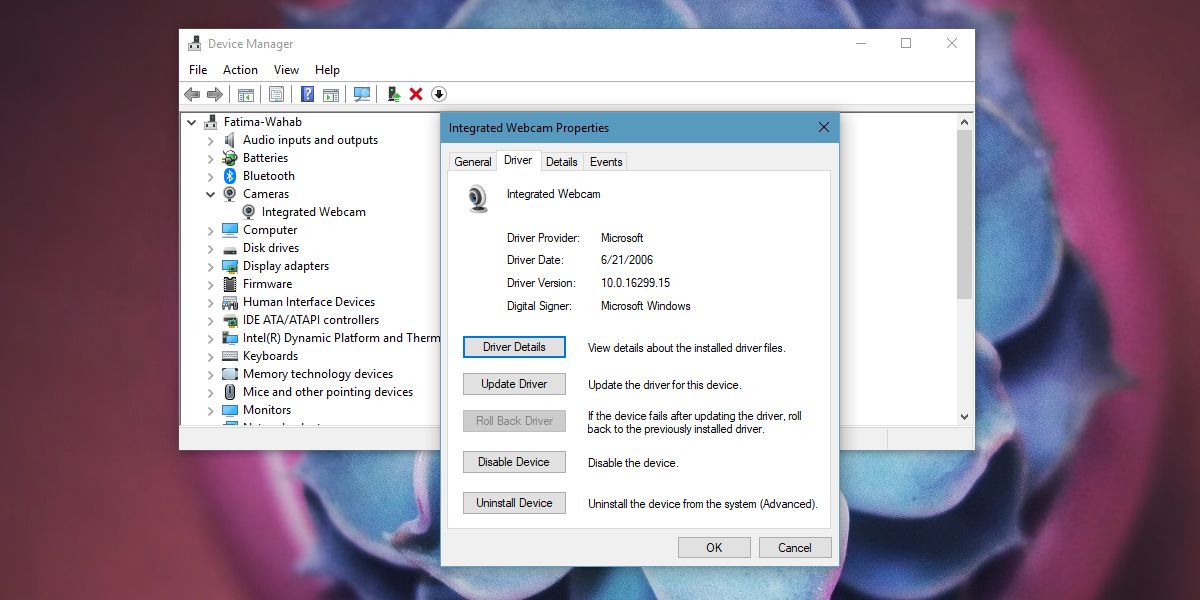Screen dimensions: 1200x600
Task: Click the Update device driver toolbar icon
Action: 394,94
